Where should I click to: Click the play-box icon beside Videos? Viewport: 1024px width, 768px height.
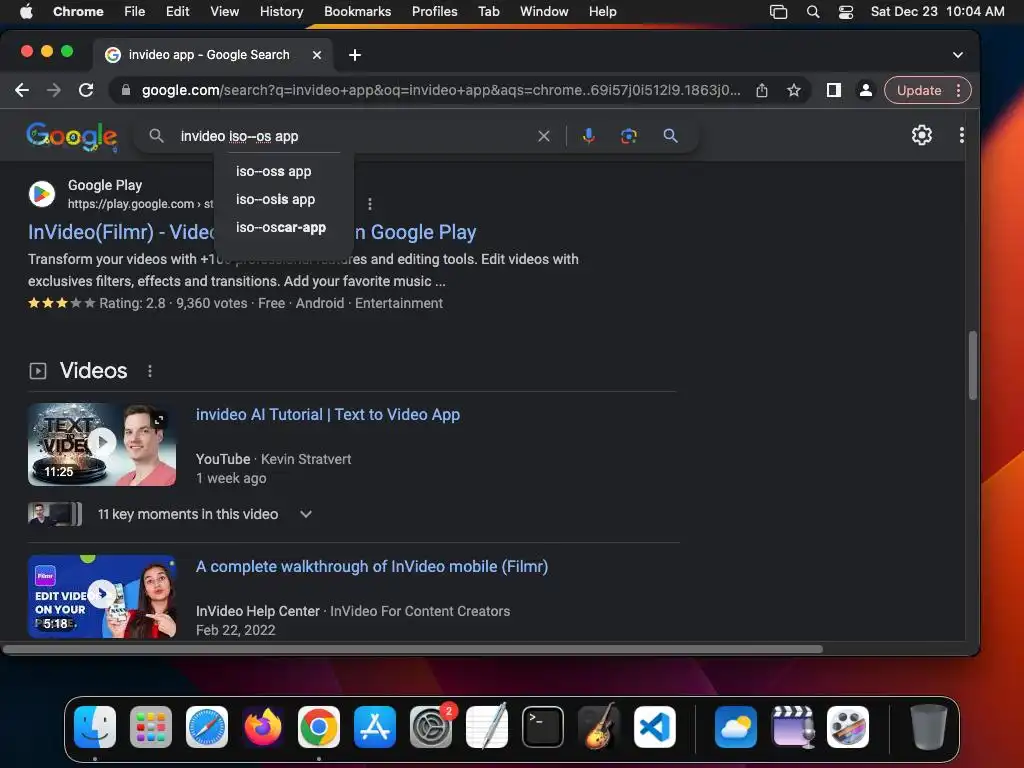click(38, 371)
